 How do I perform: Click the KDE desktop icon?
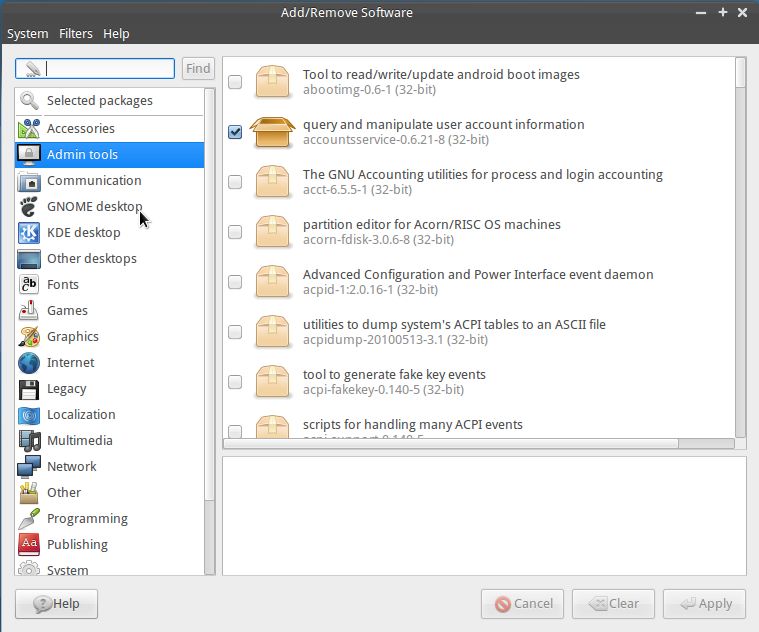(x=29, y=233)
